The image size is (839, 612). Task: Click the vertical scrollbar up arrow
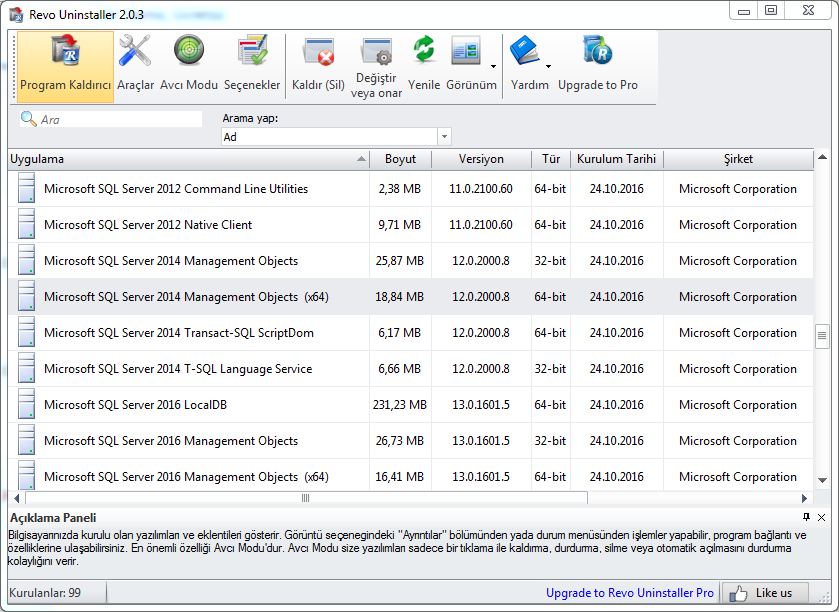822,158
